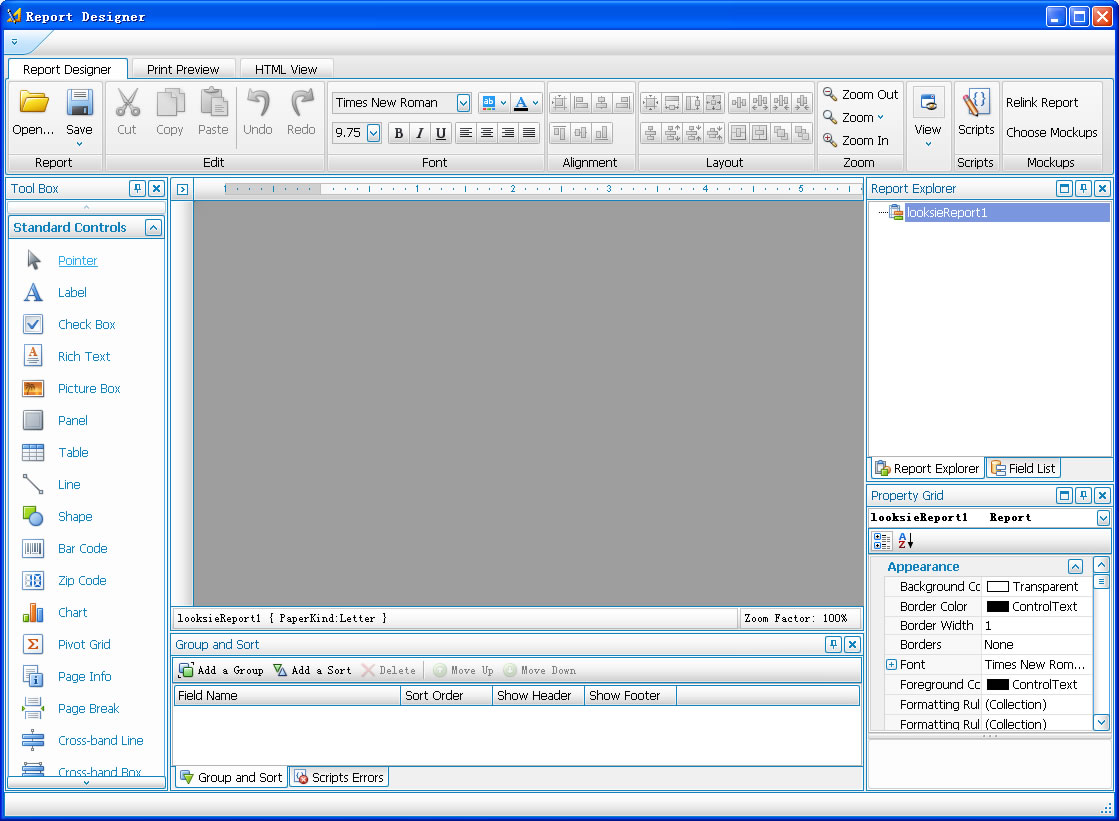The image size is (1119, 821).
Task: Open the Times New Roman font dropdown
Action: coord(463,103)
